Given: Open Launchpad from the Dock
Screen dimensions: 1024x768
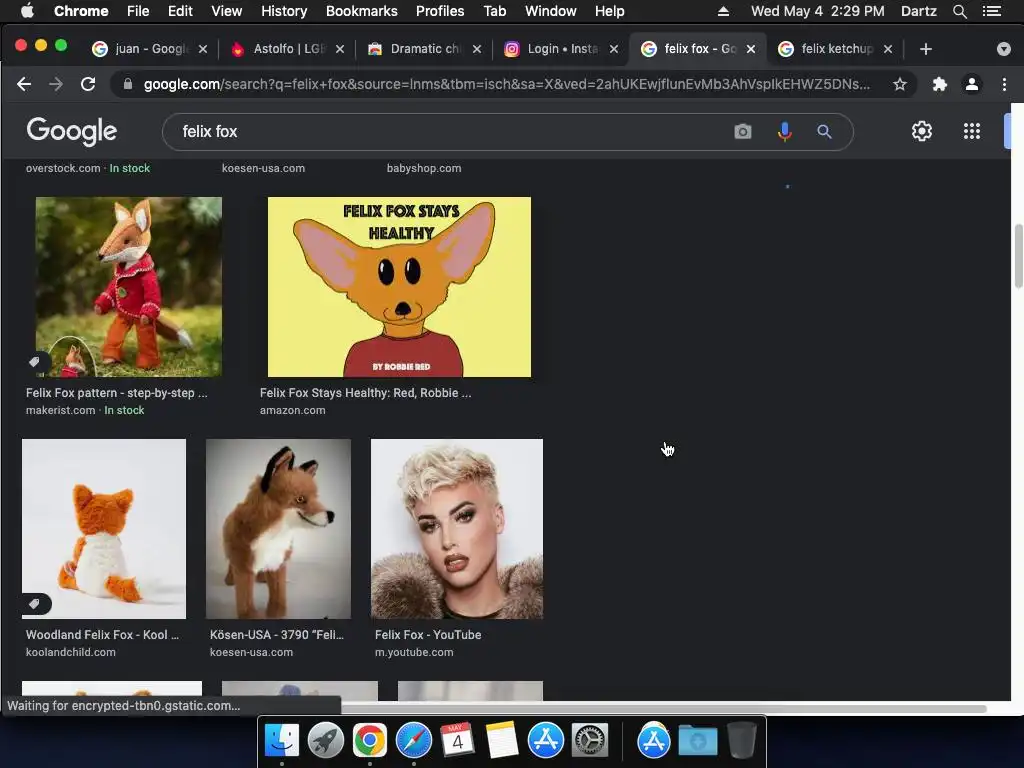Looking at the screenshot, I should pyautogui.click(x=326, y=741).
